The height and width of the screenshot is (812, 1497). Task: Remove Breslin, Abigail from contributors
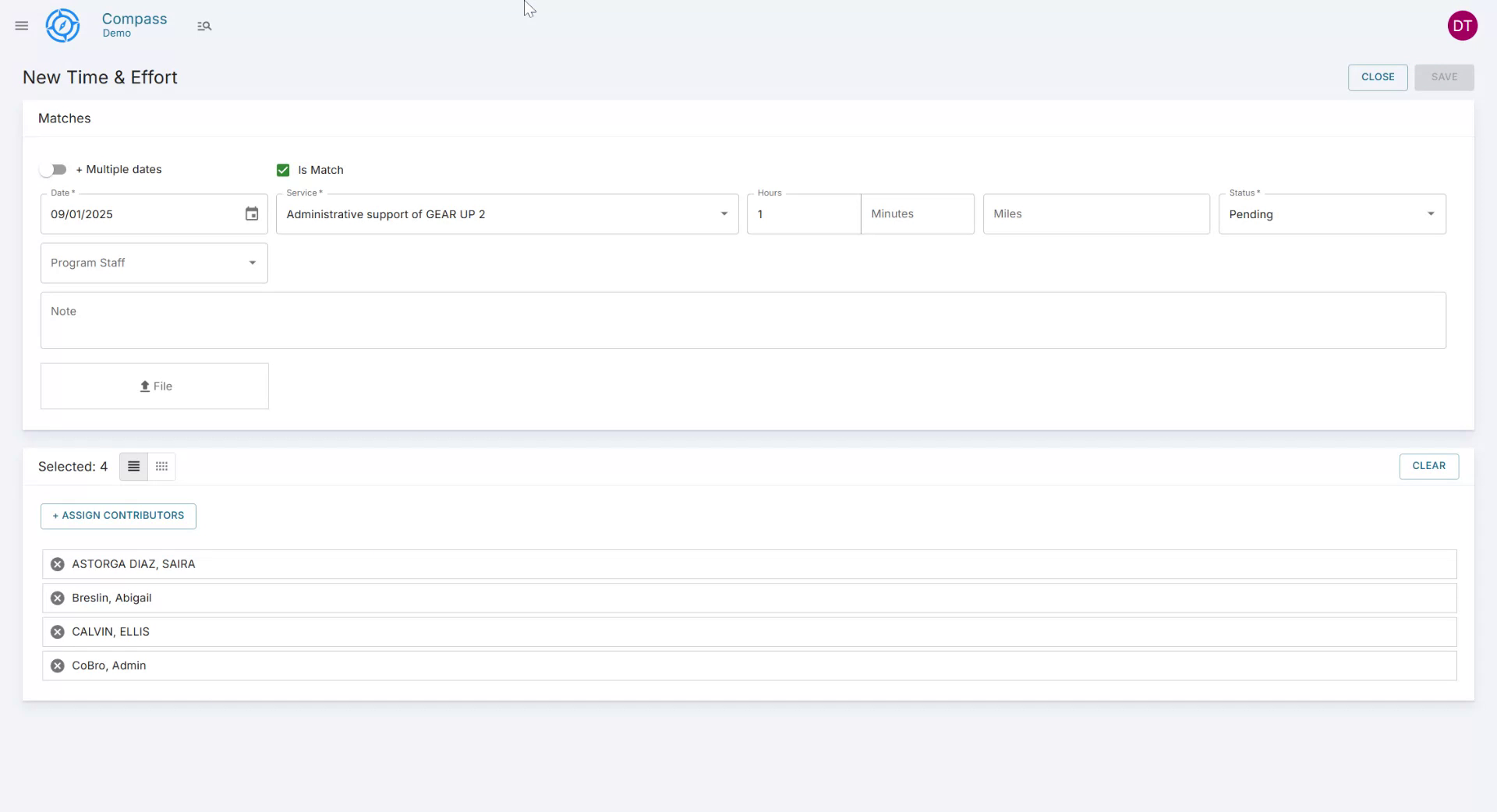tap(56, 598)
